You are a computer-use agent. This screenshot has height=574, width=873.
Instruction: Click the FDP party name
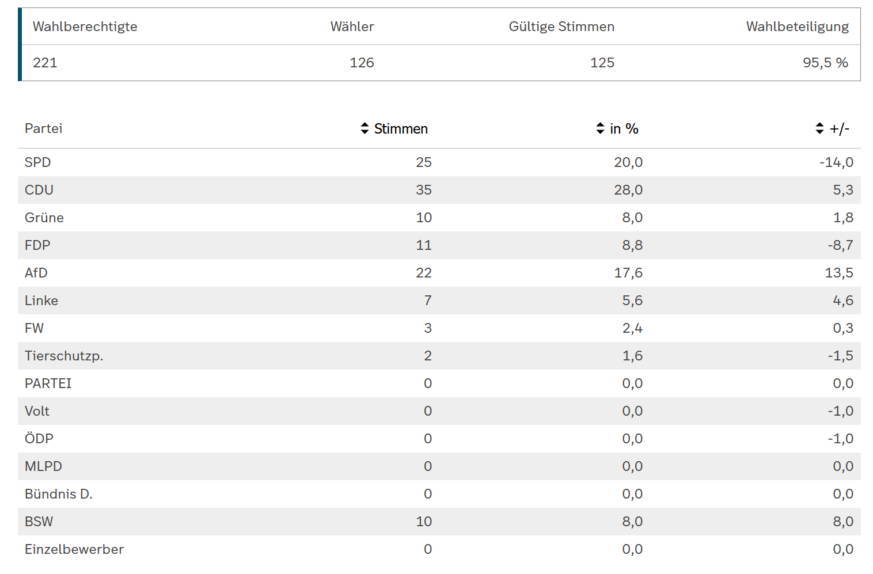[x=38, y=245]
